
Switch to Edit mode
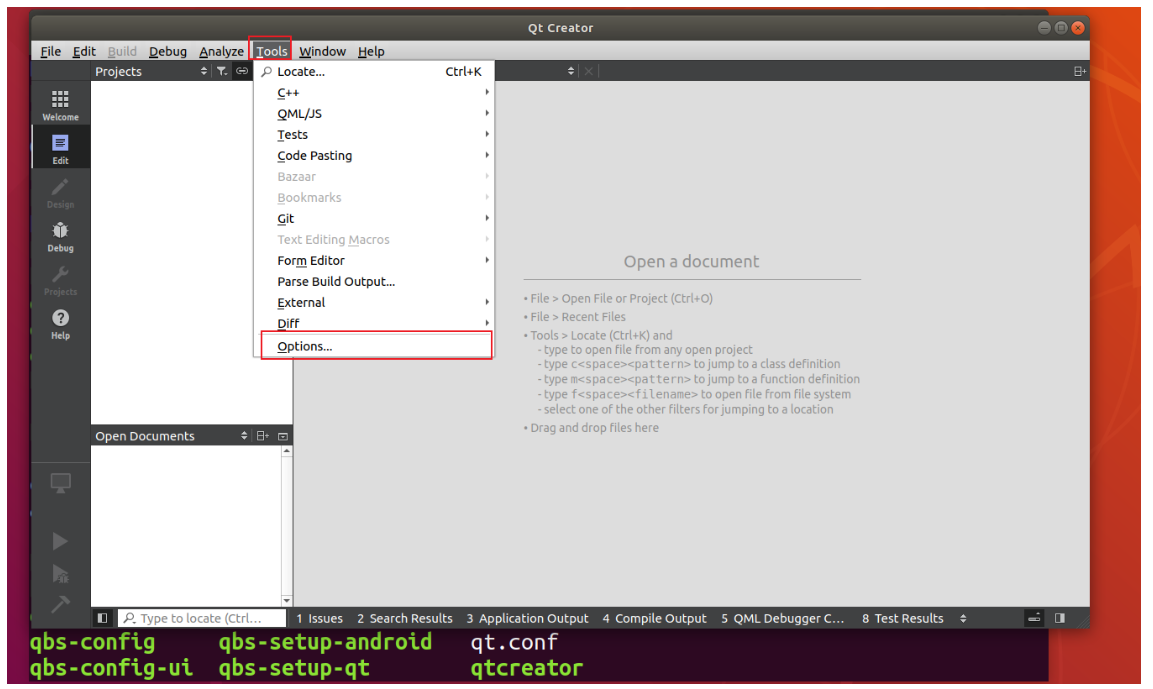60,149
